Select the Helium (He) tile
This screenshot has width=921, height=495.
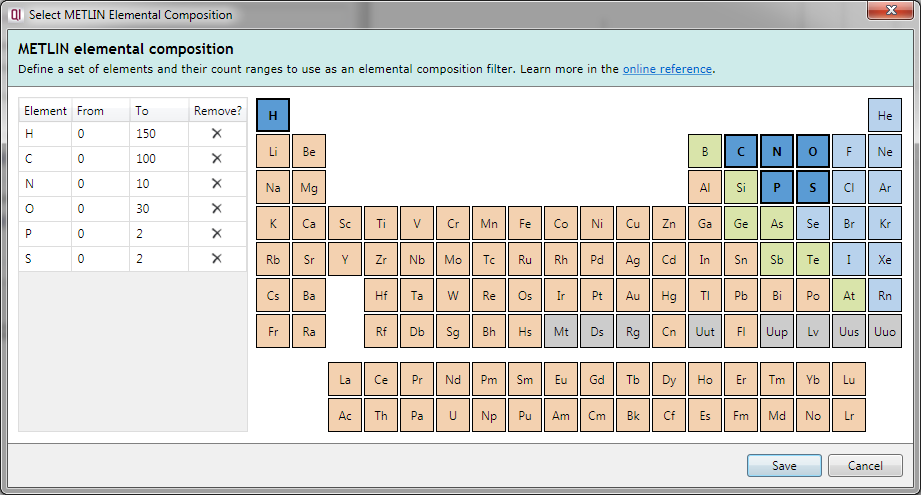pyautogui.click(x=885, y=115)
